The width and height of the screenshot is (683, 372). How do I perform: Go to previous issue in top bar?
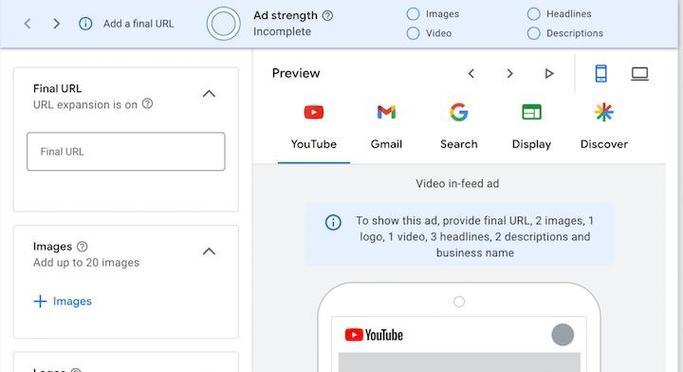pyautogui.click(x=27, y=24)
